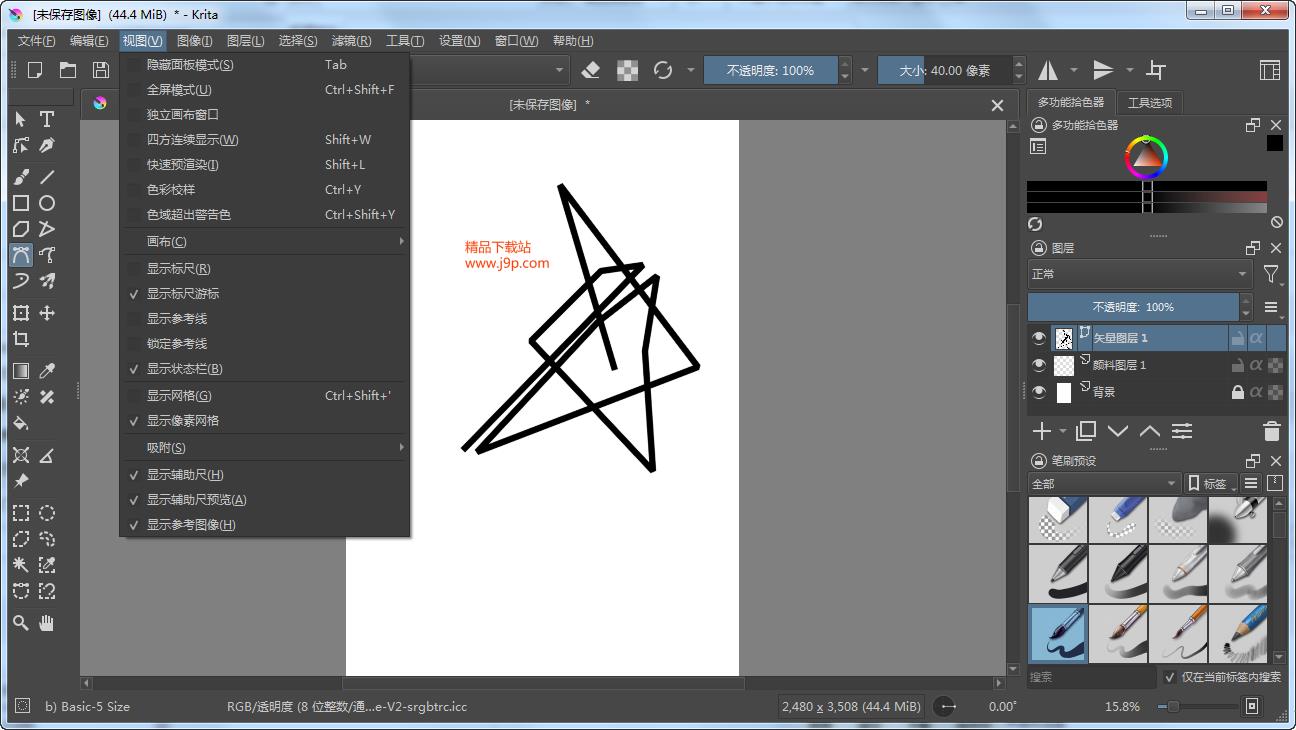Open the 文件(F) menu
1296x730 pixels.
pos(37,41)
